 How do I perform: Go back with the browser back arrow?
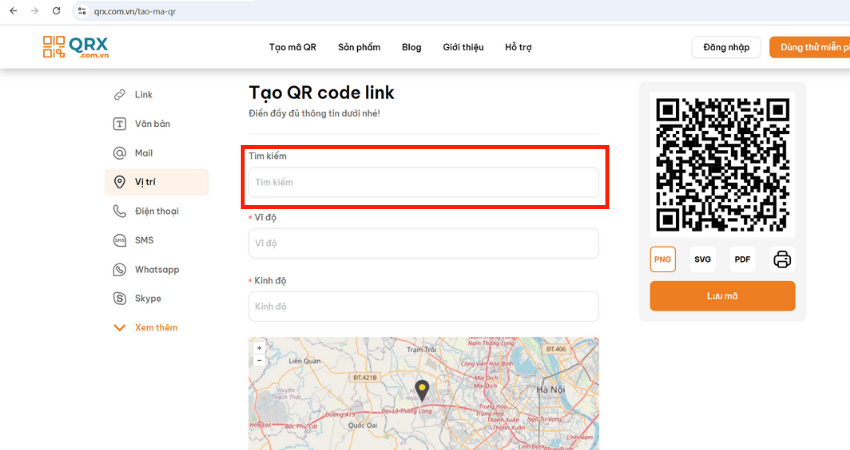(x=14, y=11)
